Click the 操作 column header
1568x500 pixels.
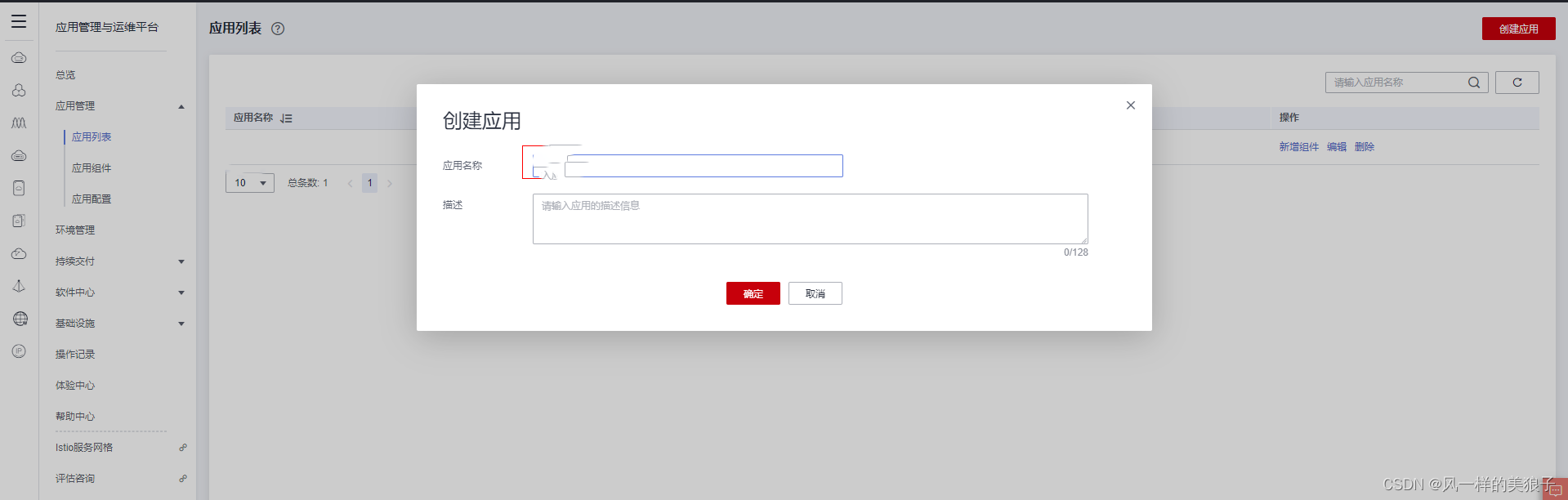(1289, 118)
